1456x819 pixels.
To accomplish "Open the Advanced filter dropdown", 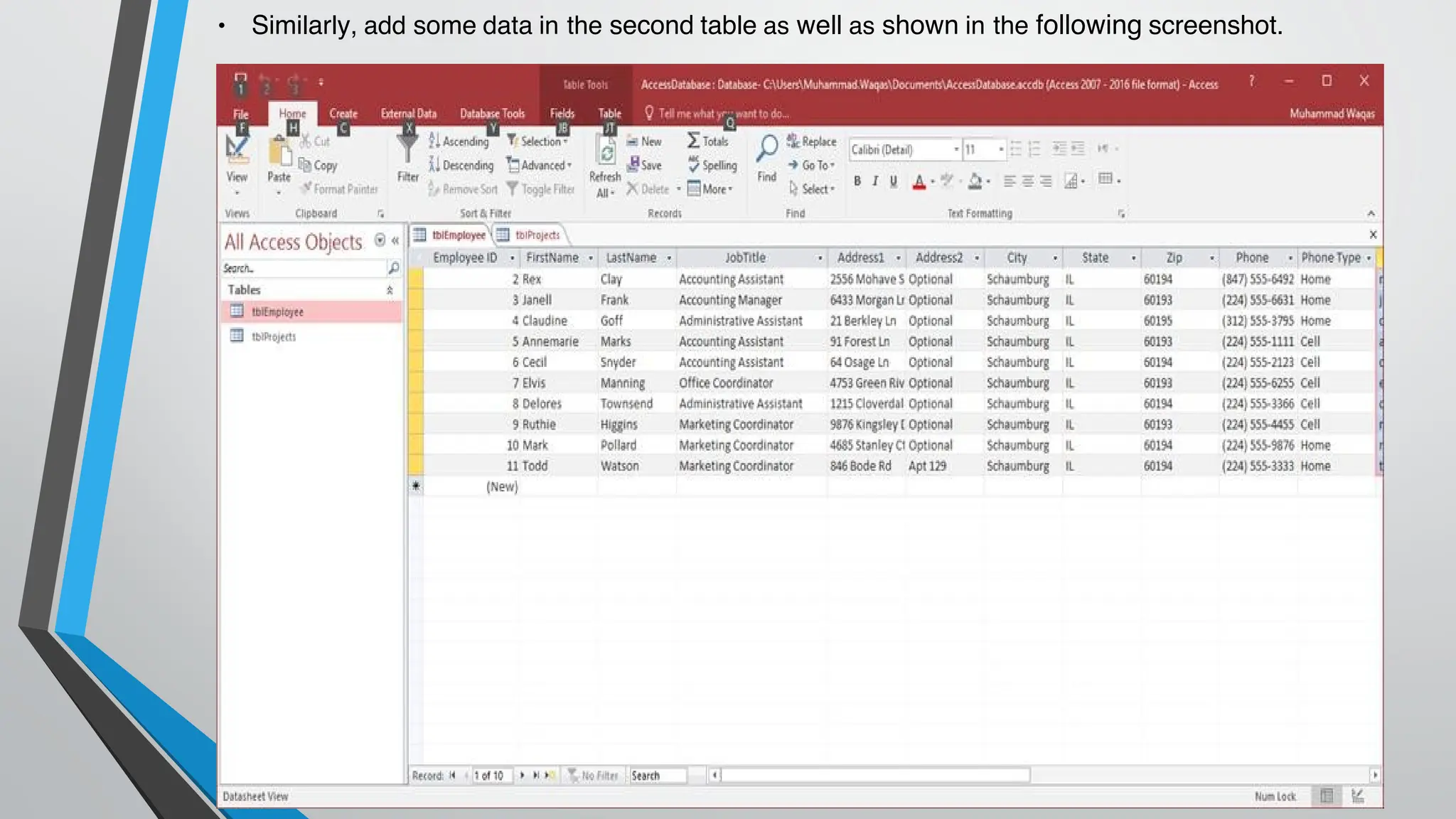I will click(x=539, y=165).
